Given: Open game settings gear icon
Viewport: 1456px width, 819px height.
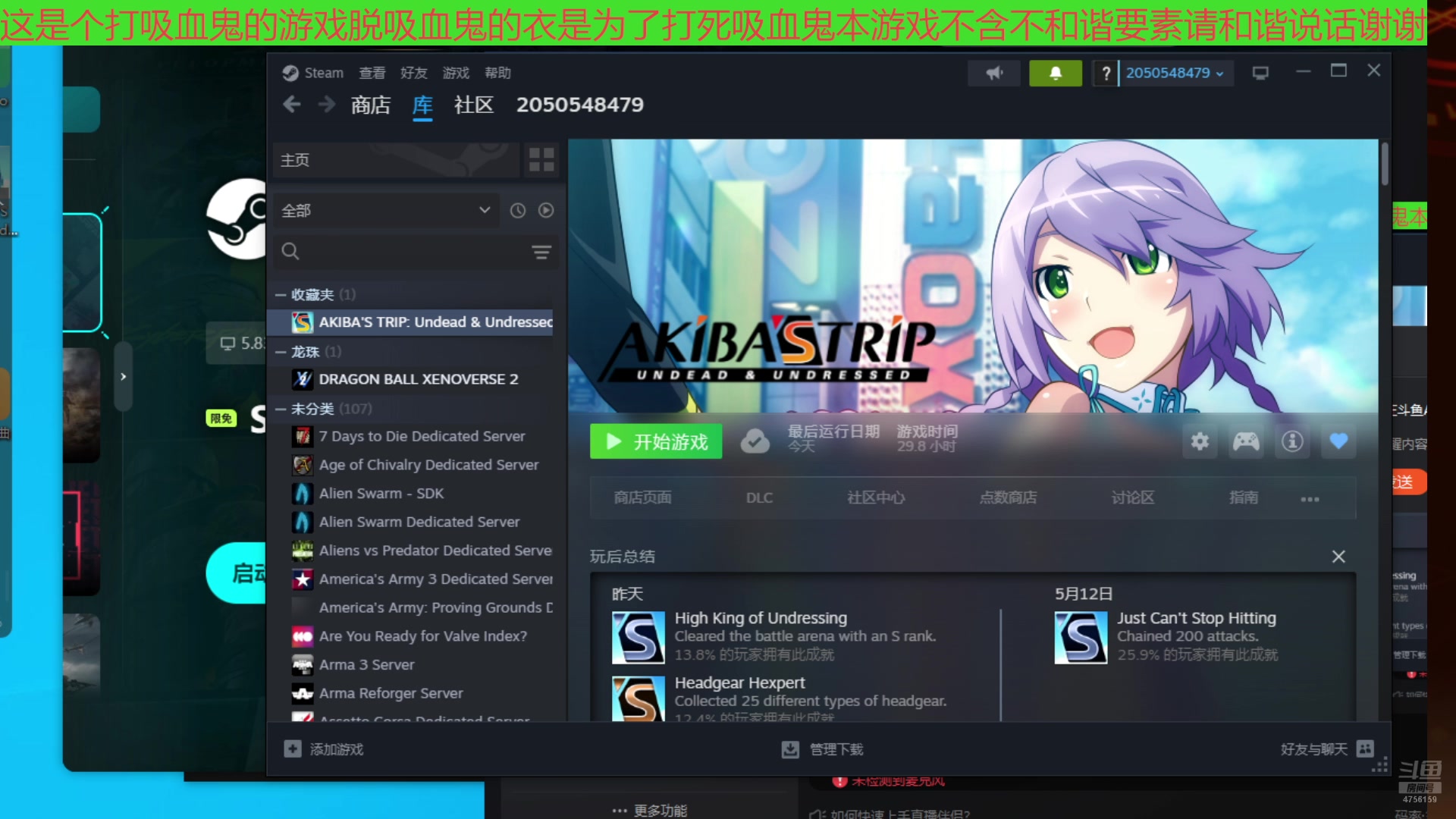Looking at the screenshot, I should click(x=1200, y=441).
